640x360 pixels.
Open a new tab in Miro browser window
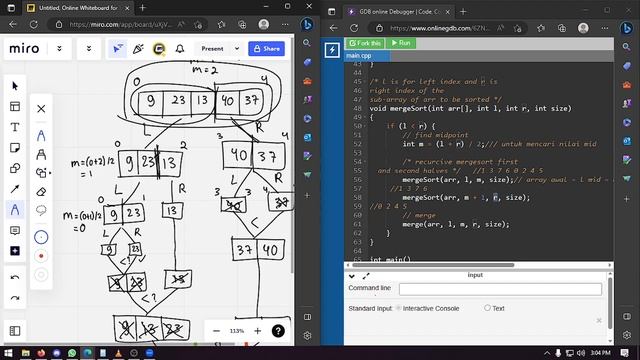[142, 7]
